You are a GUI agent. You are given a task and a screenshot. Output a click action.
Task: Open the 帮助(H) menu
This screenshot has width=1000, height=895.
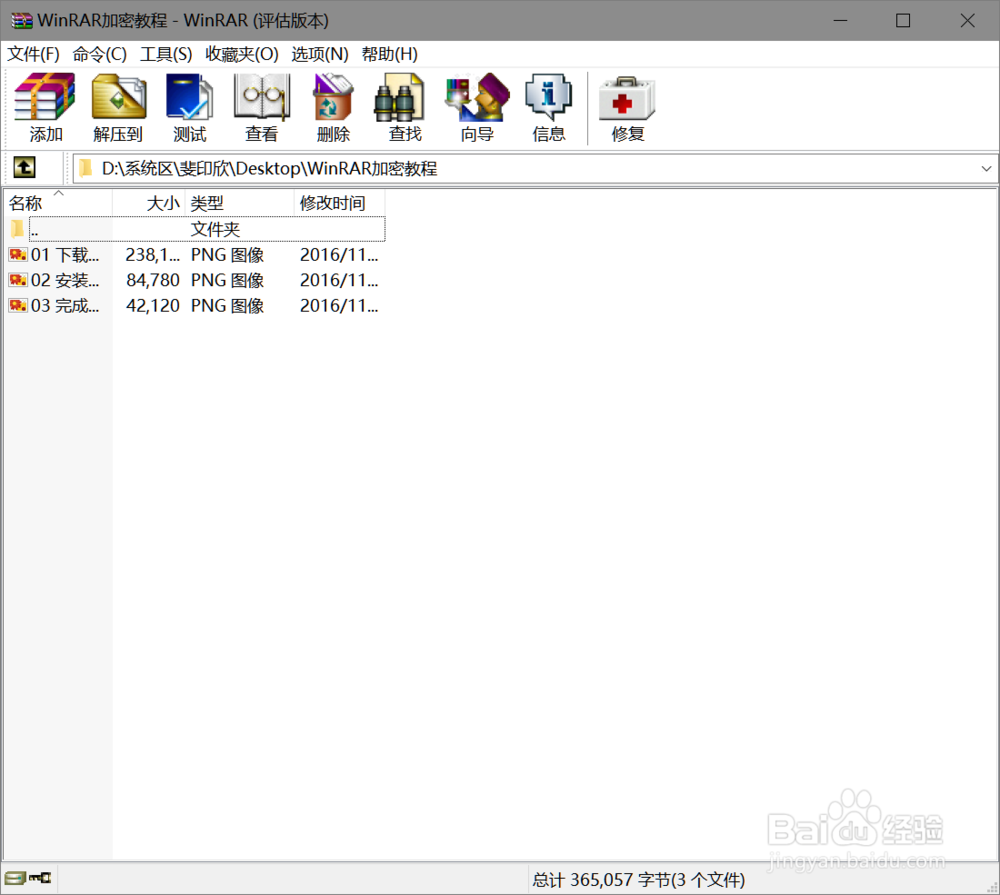390,54
